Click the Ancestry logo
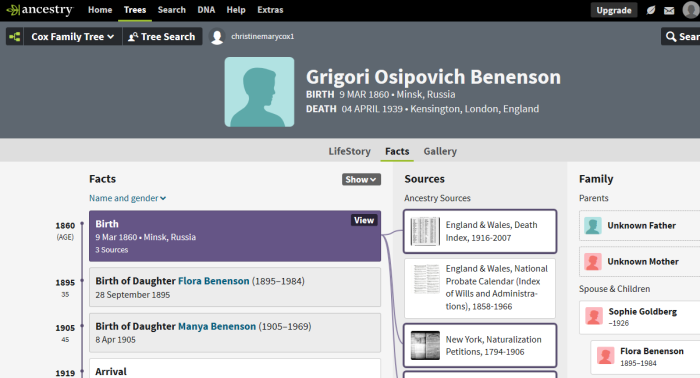Screen dimensions: 700x378 pyautogui.click(x=39, y=10)
